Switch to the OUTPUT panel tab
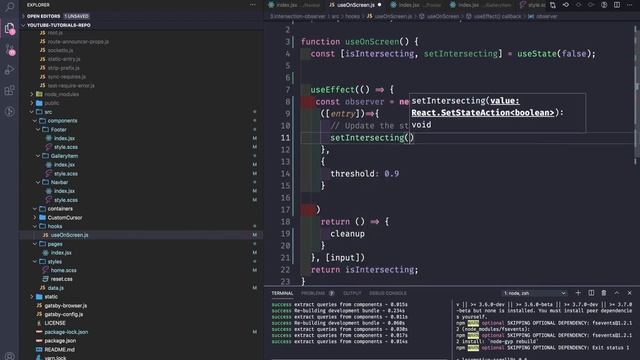Screen dimensions: 640x360 point(352,293)
